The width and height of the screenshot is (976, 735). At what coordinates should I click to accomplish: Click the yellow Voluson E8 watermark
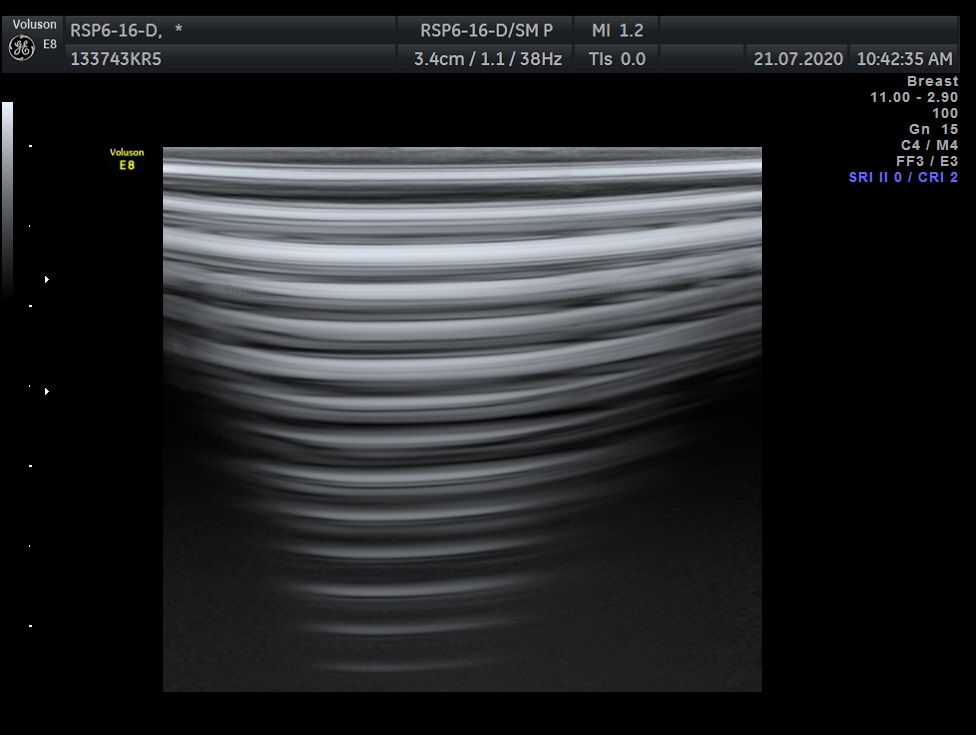pyautogui.click(x=127, y=159)
